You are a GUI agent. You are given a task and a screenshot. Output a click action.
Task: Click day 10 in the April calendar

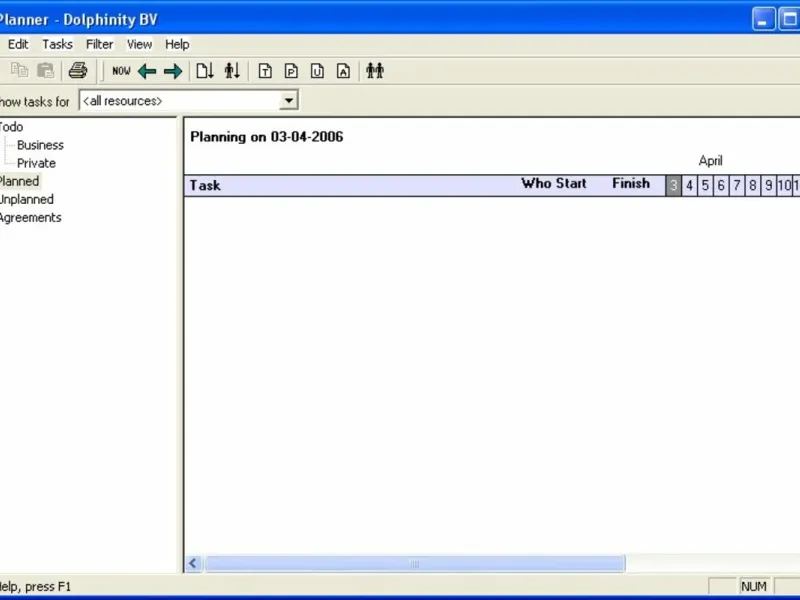click(784, 186)
